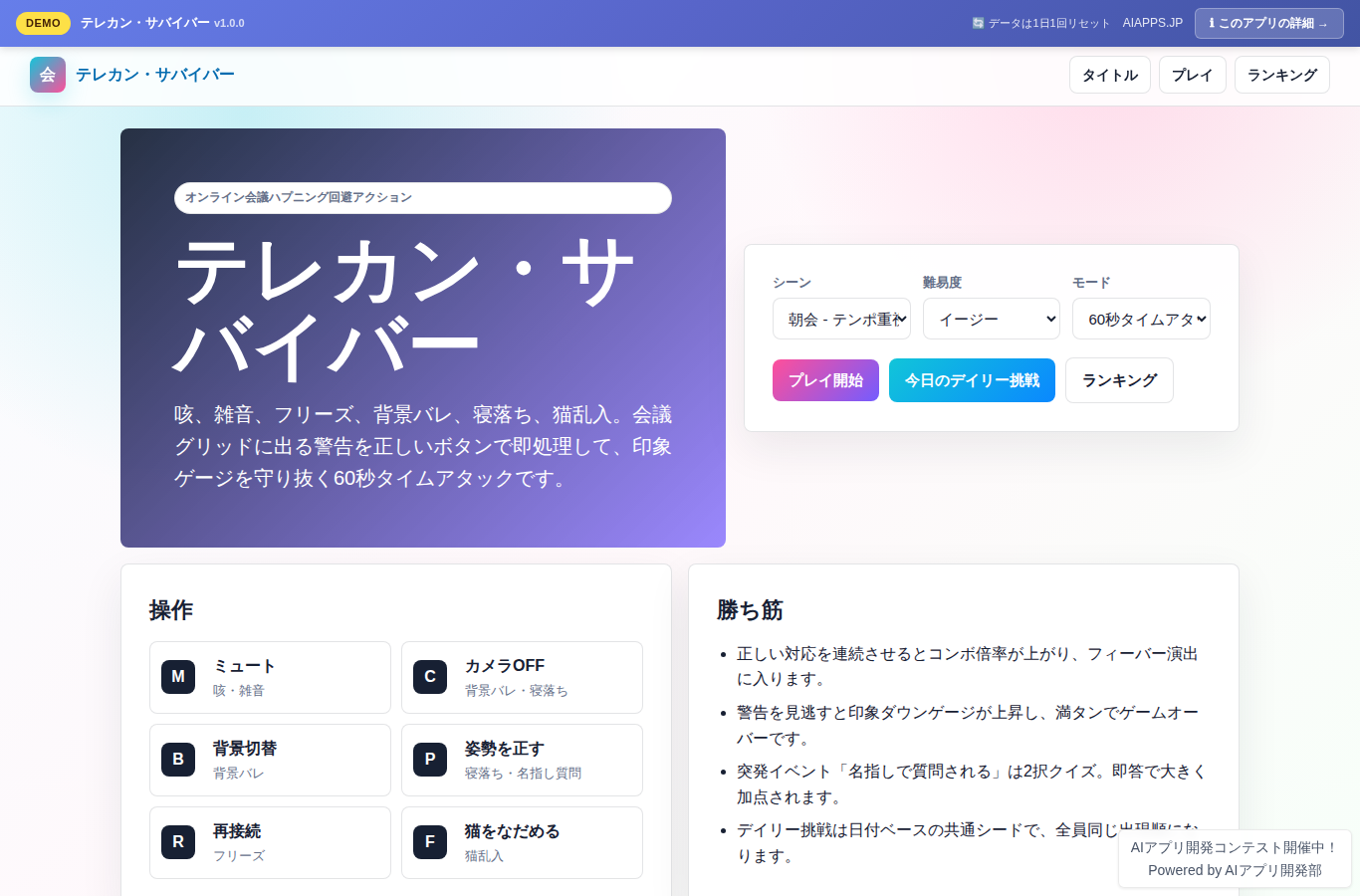Open the モード dropdown showing 60秒タイムアタック
The height and width of the screenshot is (896, 1360).
(x=1141, y=319)
